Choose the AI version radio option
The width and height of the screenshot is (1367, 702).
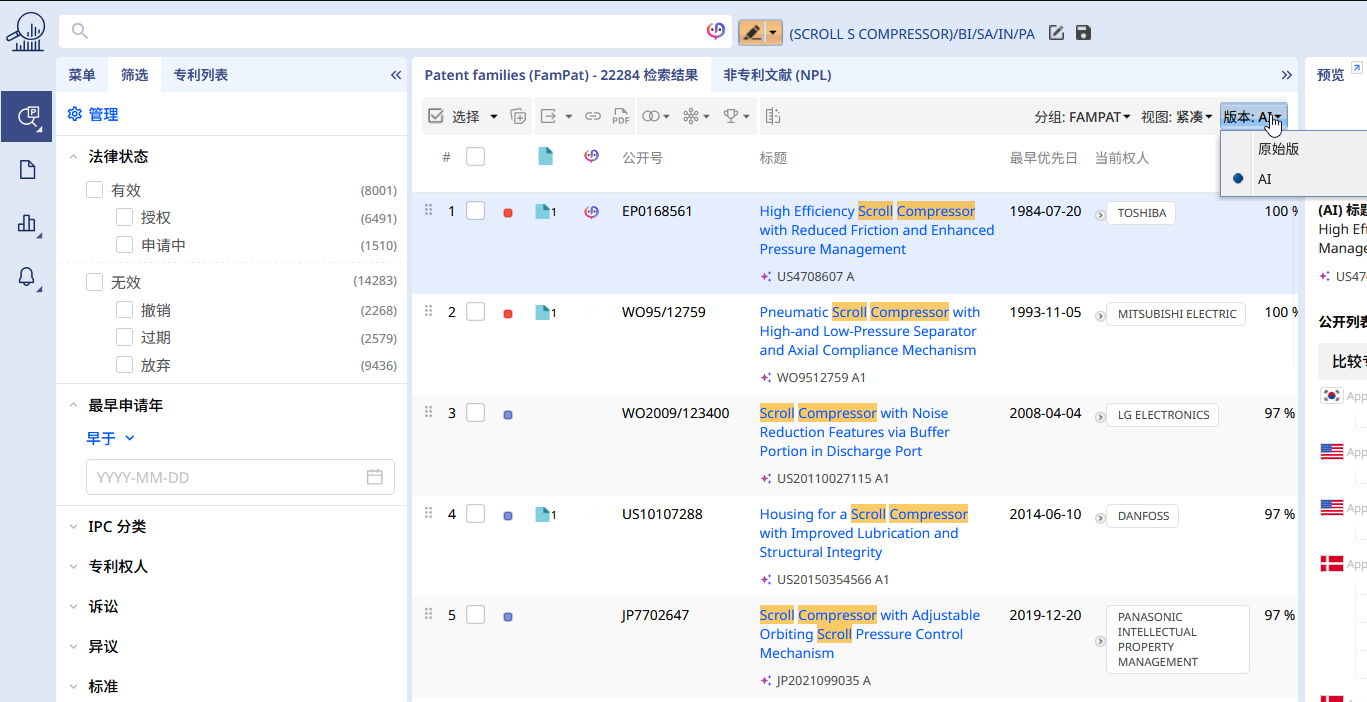pos(1238,179)
